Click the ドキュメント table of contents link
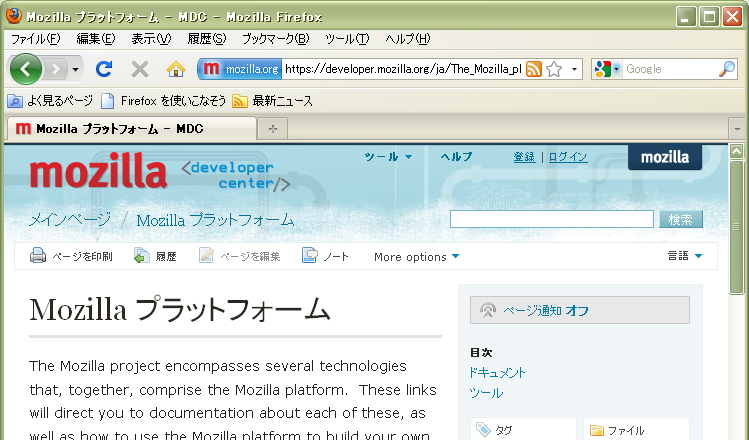 (x=497, y=373)
